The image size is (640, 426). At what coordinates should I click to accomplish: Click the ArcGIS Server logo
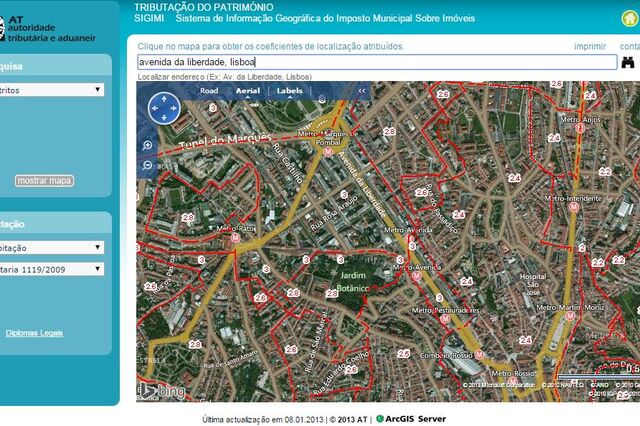(411, 419)
